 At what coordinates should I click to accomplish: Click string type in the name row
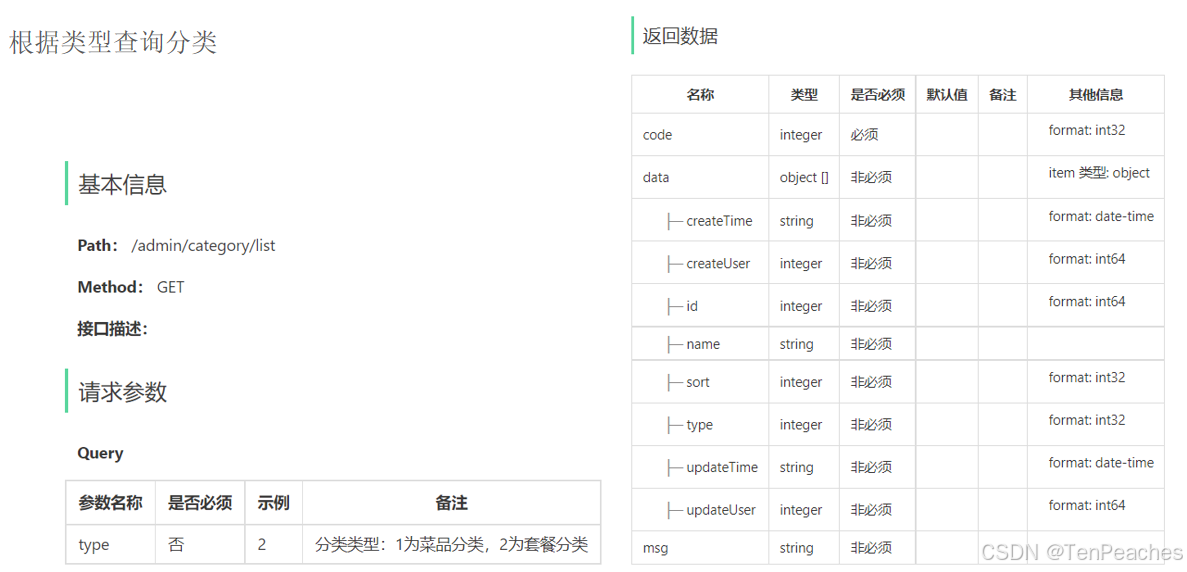pyautogui.click(x=796, y=344)
